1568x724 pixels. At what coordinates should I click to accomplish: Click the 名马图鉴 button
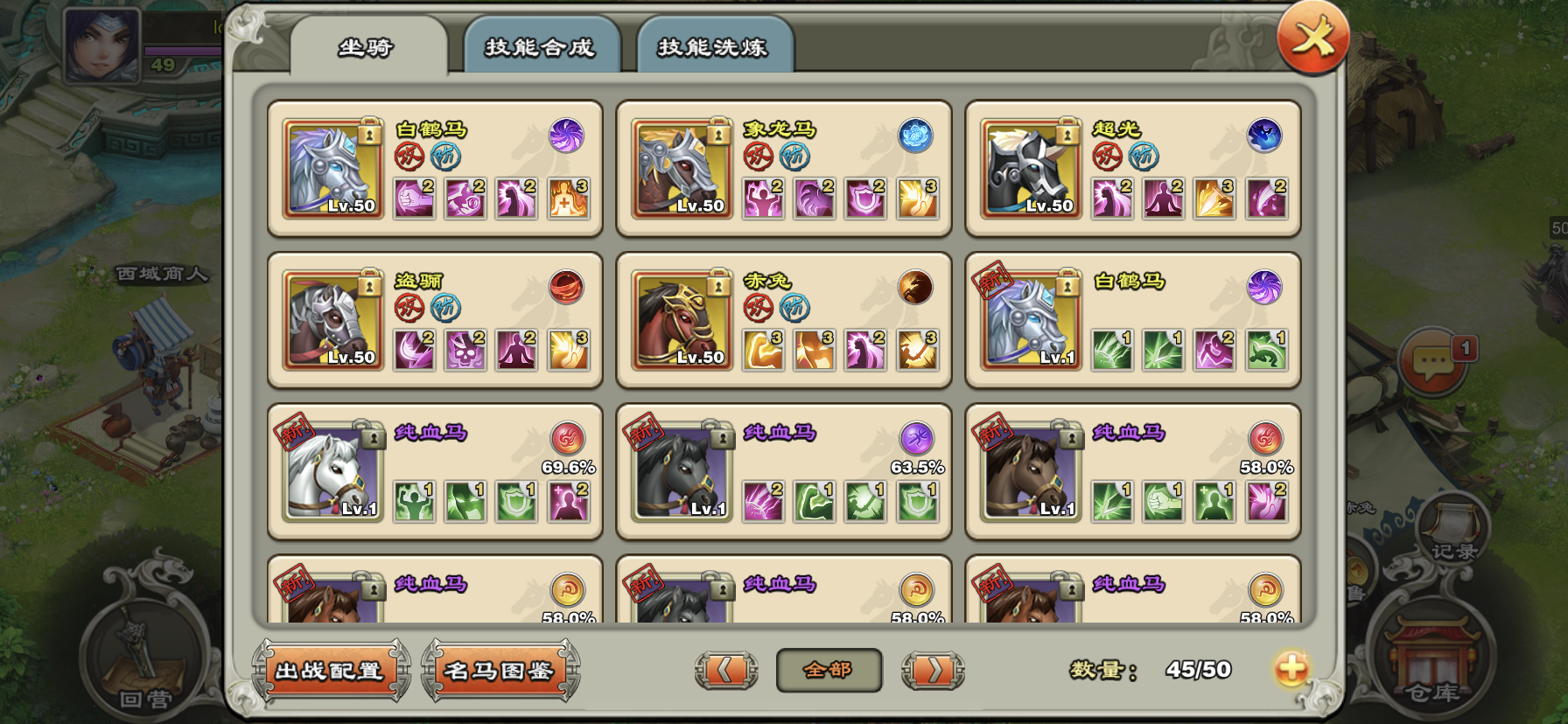tap(500, 671)
